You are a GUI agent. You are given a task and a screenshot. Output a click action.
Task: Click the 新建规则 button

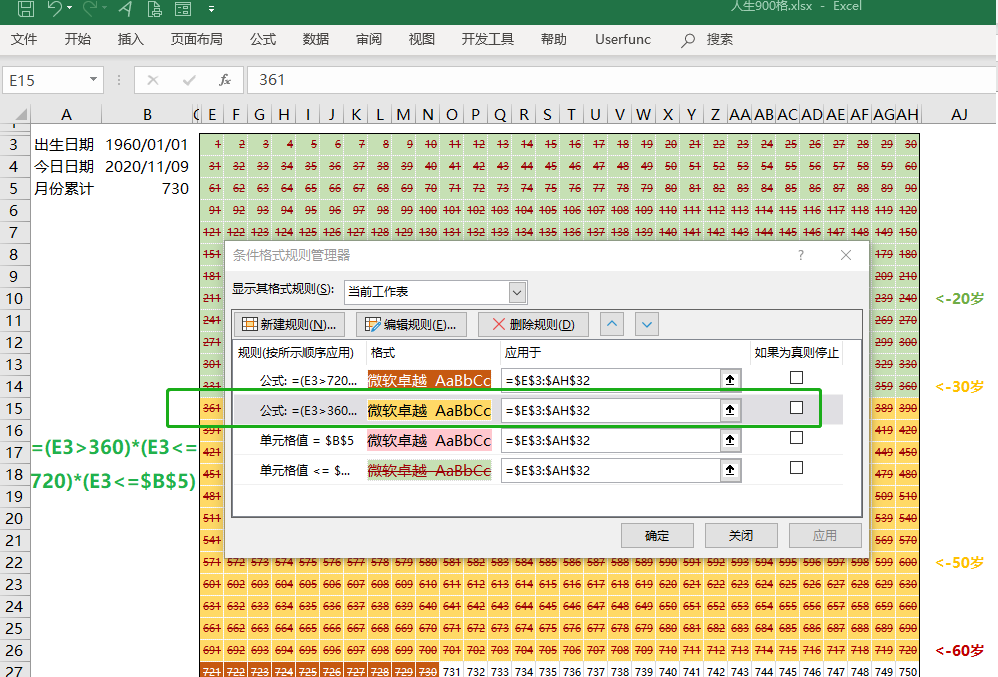pyautogui.click(x=289, y=325)
